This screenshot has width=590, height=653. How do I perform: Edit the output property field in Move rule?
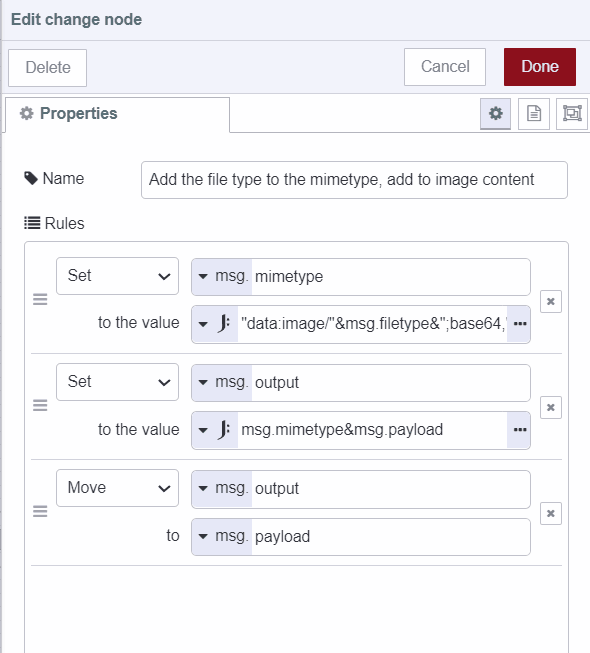[x=391, y=489]
